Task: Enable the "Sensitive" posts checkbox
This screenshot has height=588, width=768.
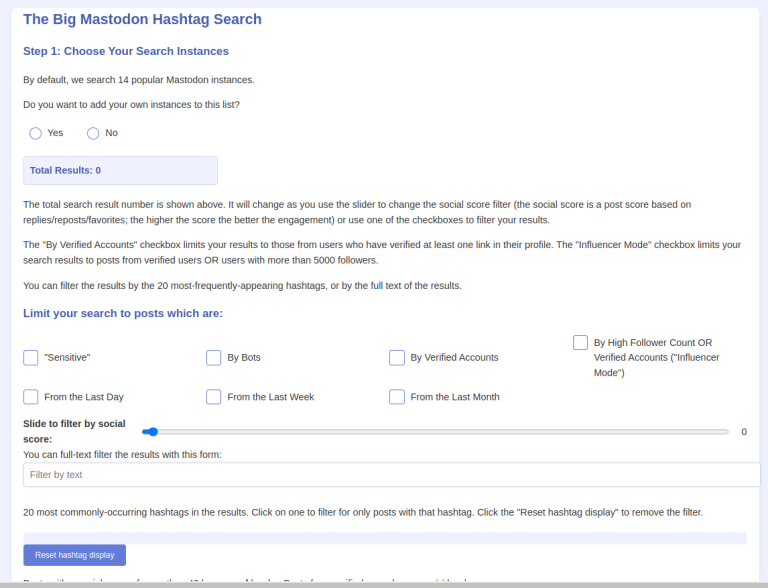Action: tap(31, 358)
